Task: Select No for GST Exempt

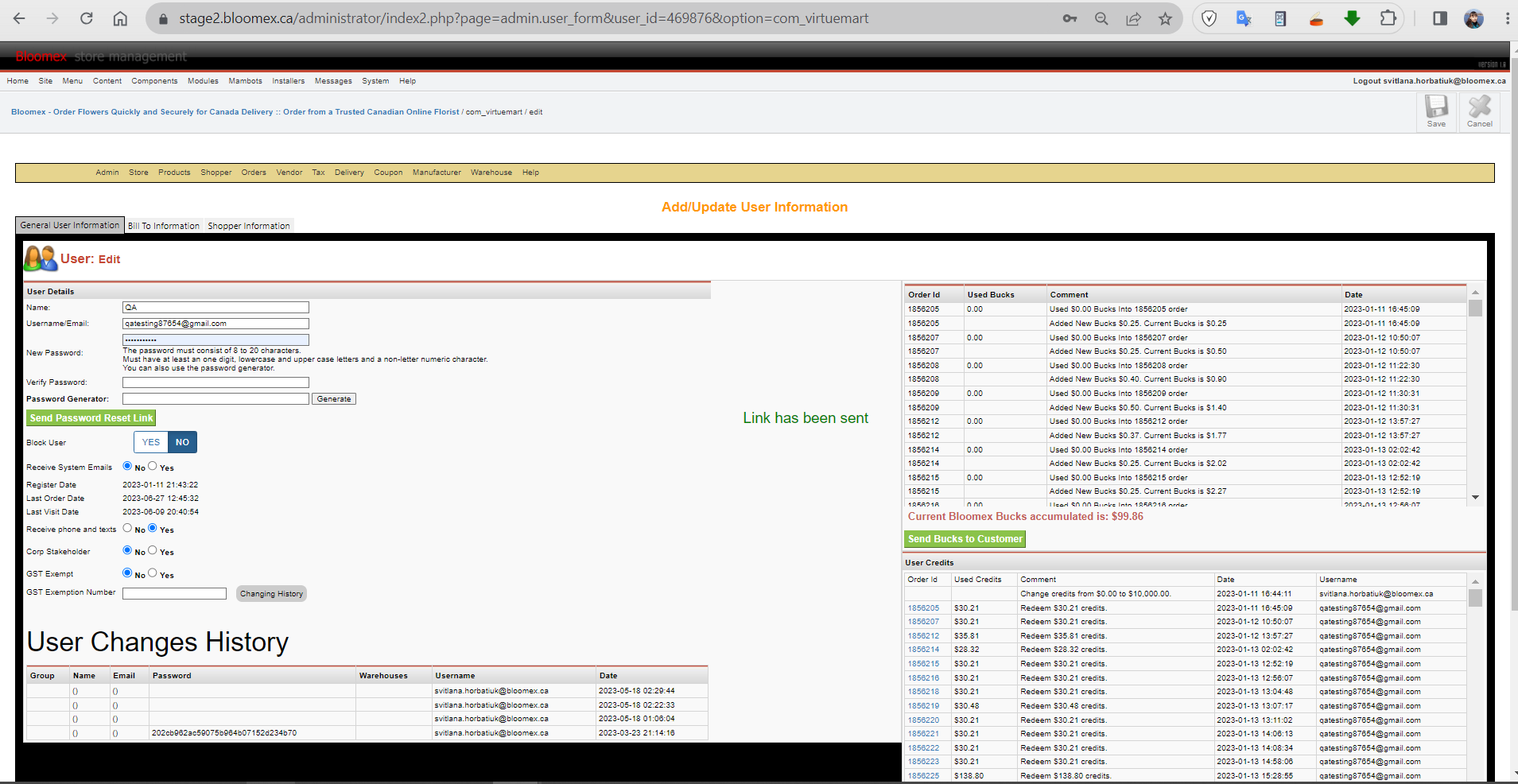Action: click(127, 572)
